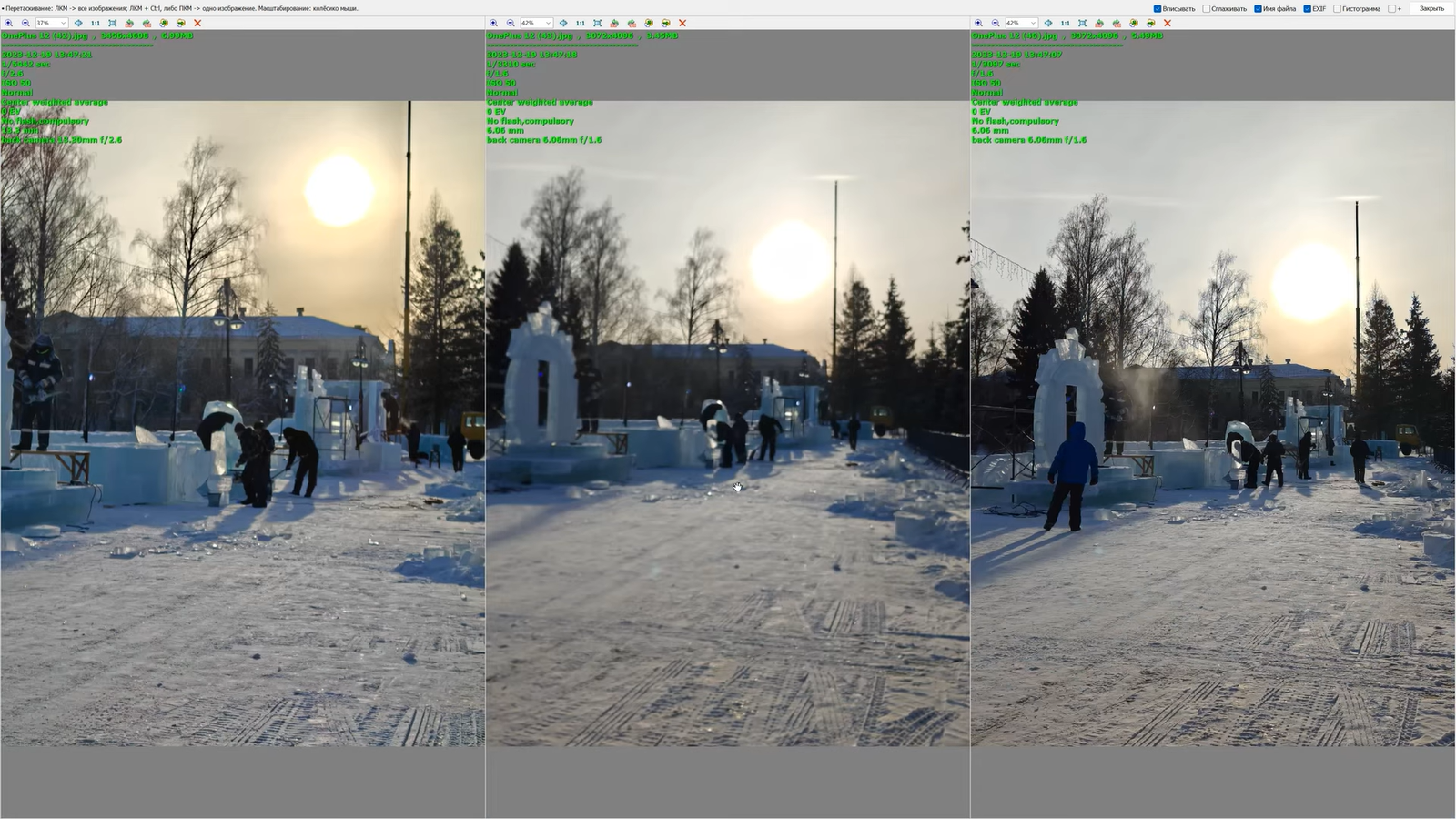Zoom in on the left image panel
The image size is (1456, 819).
[8, 23]
